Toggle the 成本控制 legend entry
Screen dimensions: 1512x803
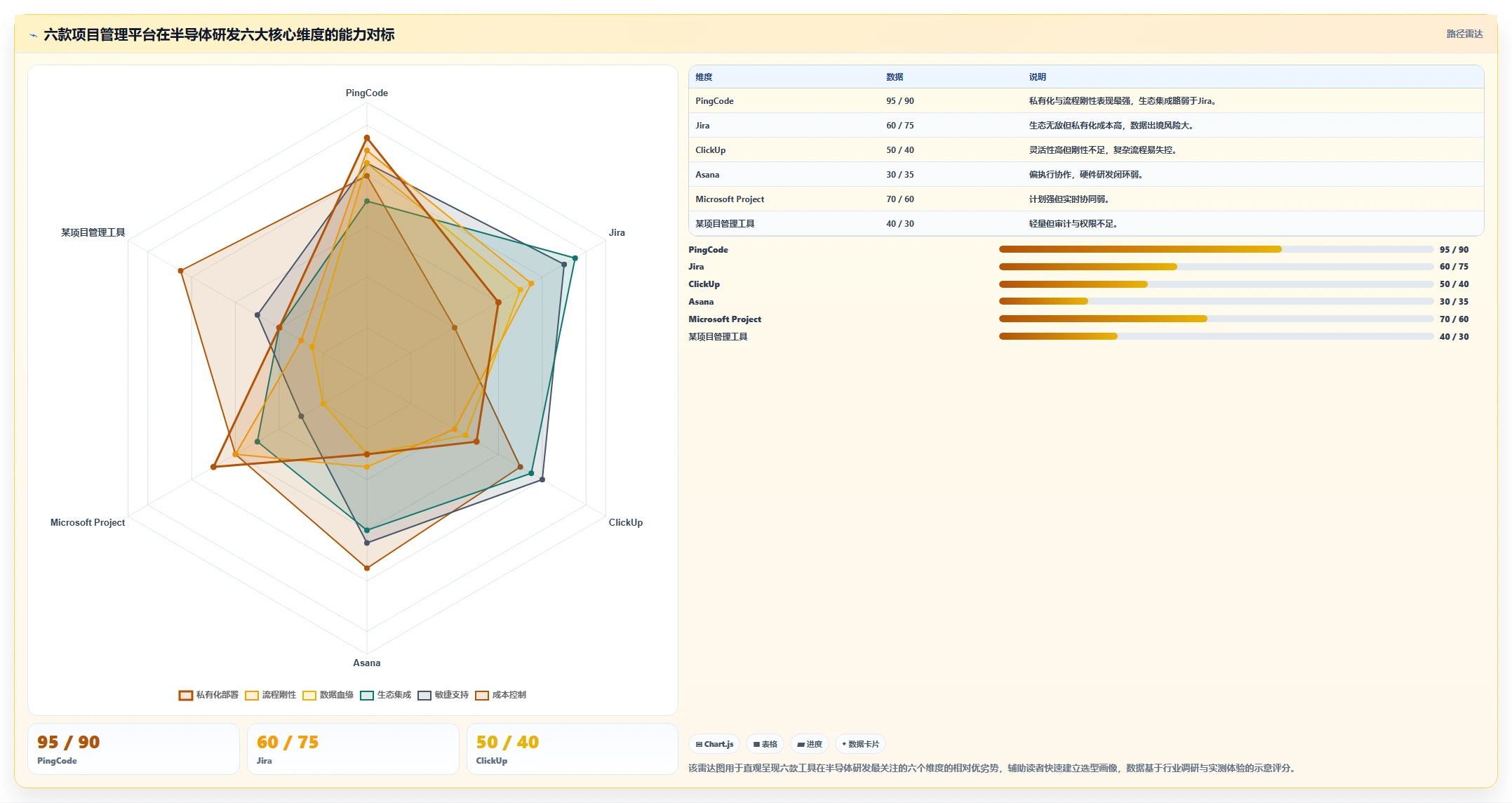point(501,695)
